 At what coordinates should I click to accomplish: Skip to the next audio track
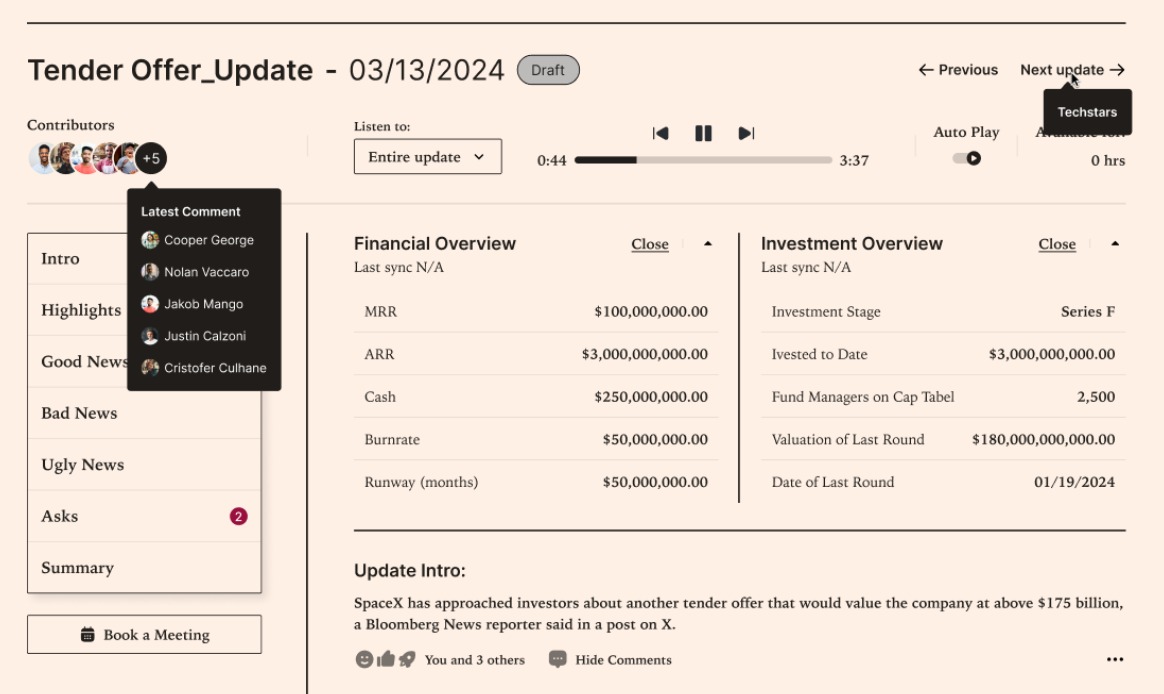745,132
